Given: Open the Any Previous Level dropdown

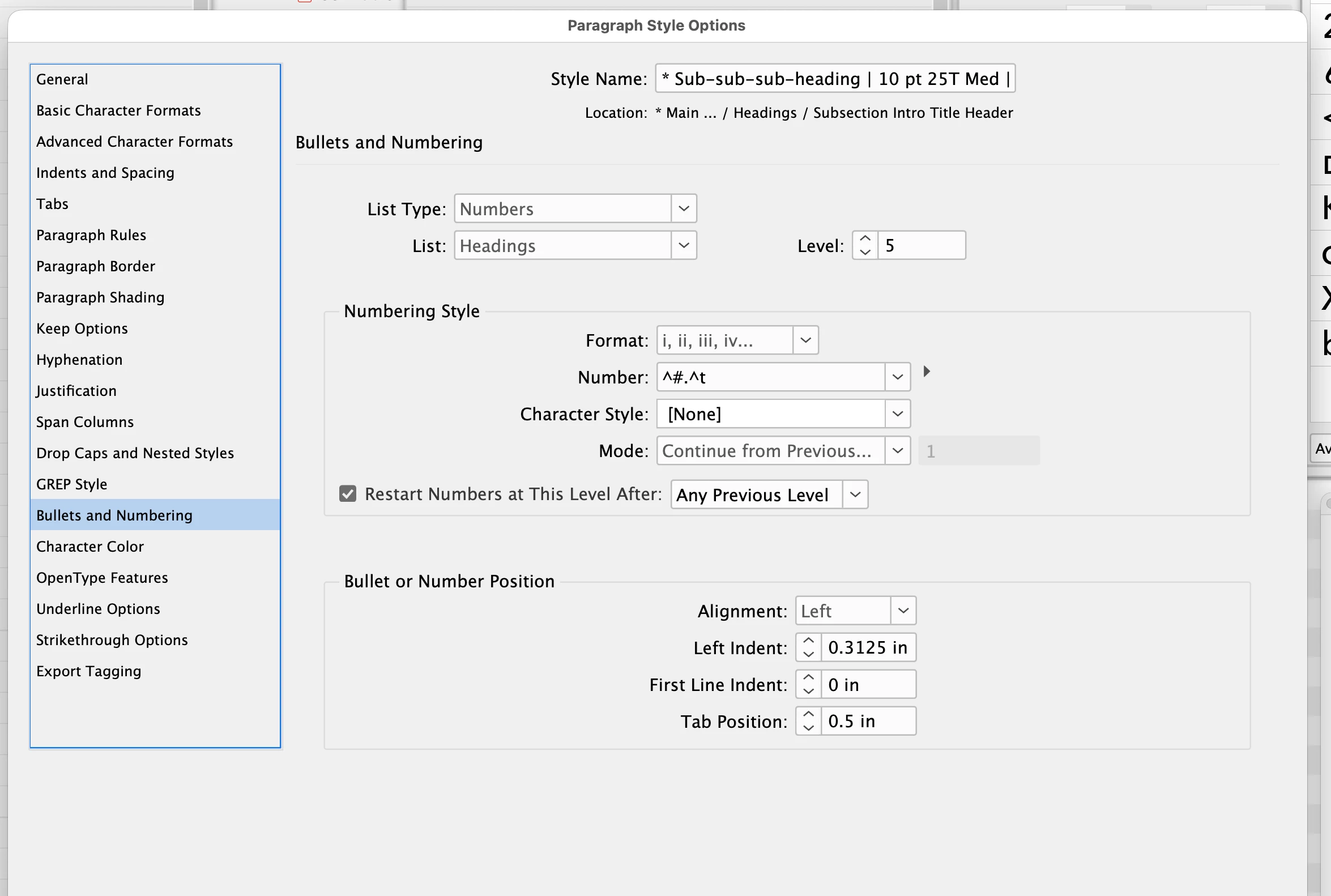Looking at the screenshot, I should [769, 494].
